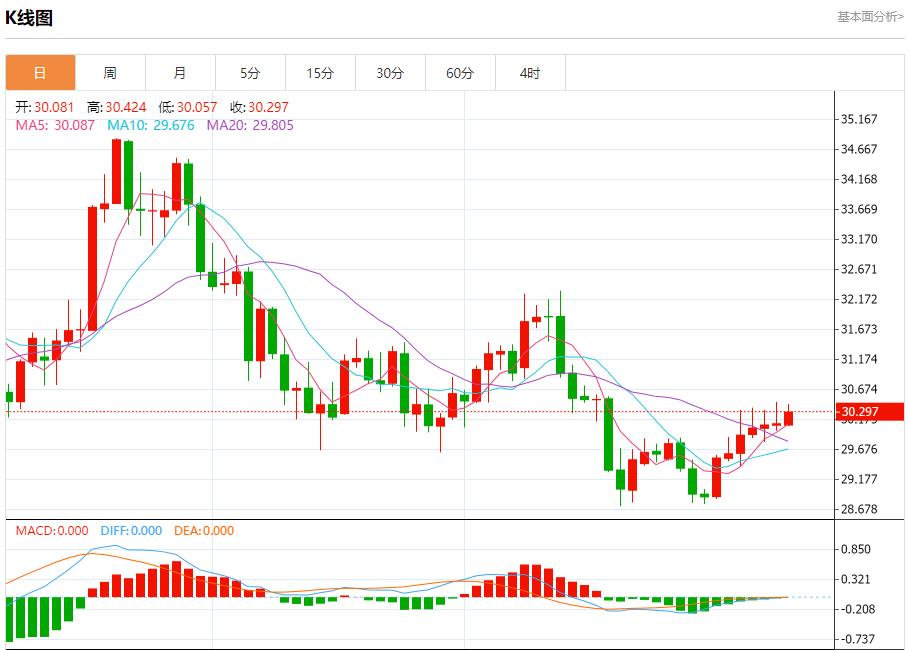
Task: Click the MA5 30.087 legend label
Action: click(x=55, y=125)
